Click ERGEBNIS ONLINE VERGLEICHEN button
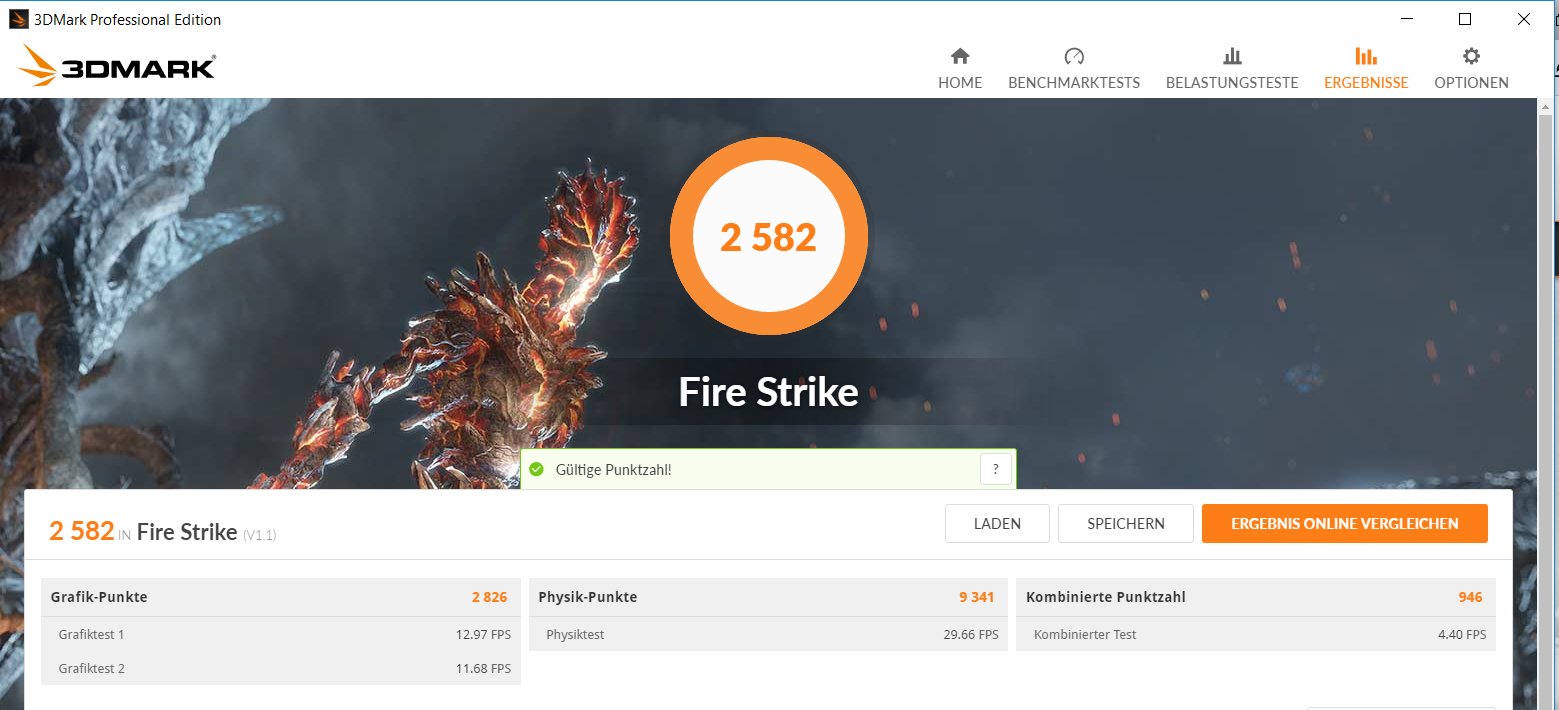Viewport: 1559px width, 710px height. click(x=1345, y=523)
